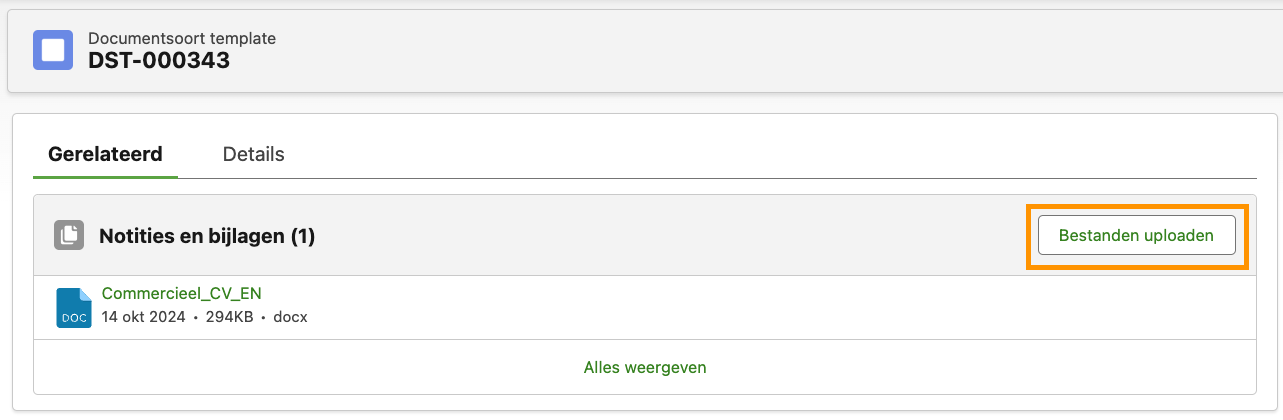This screenshot has width=1283, height=420.
Task: Click the Notities en bijlagen files icon
Action: click(69, 235)
